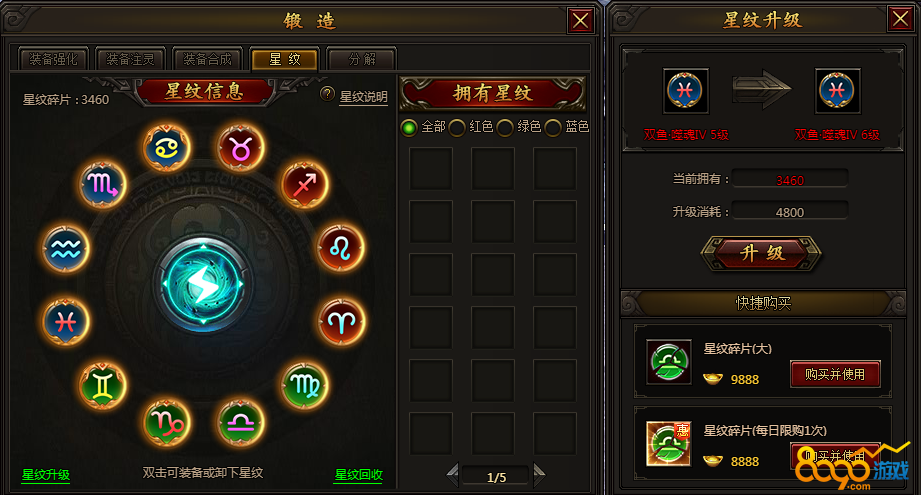This screenshot has width=921, height=495.
Task: Select the 红色 filter radio button
Action: tap(457, 127)
